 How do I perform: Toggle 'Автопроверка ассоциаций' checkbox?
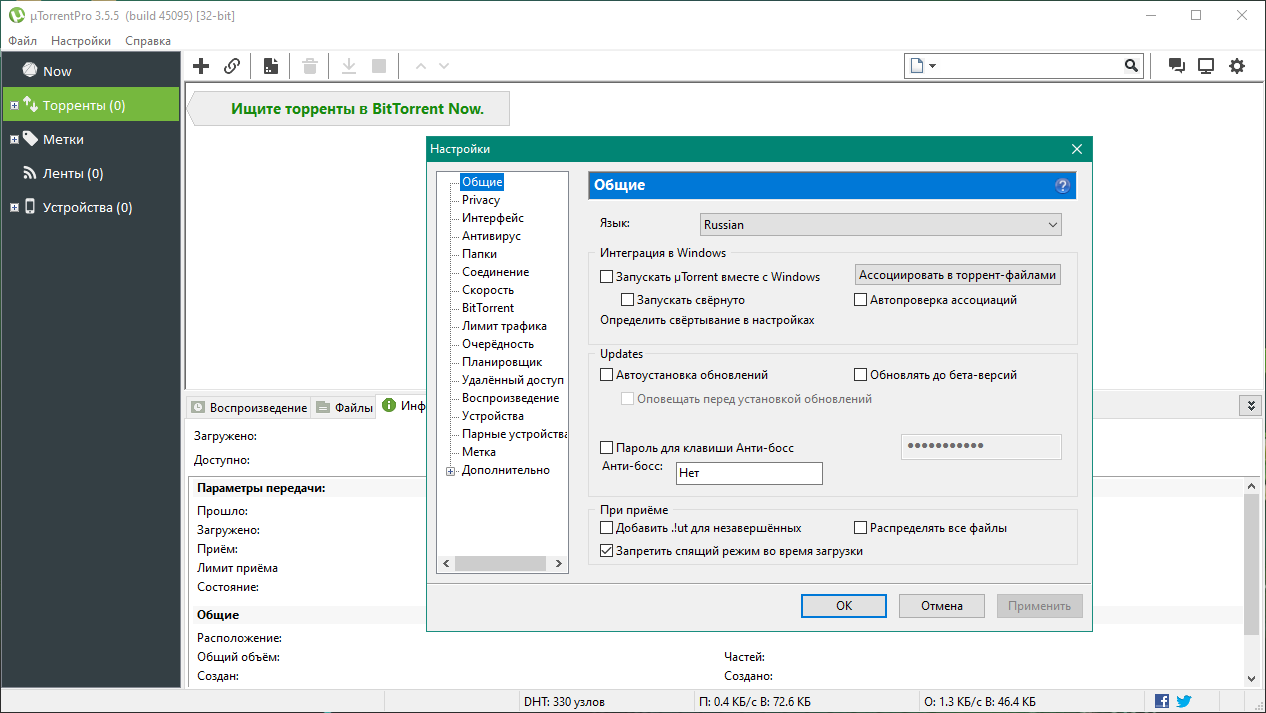point(860,300)
